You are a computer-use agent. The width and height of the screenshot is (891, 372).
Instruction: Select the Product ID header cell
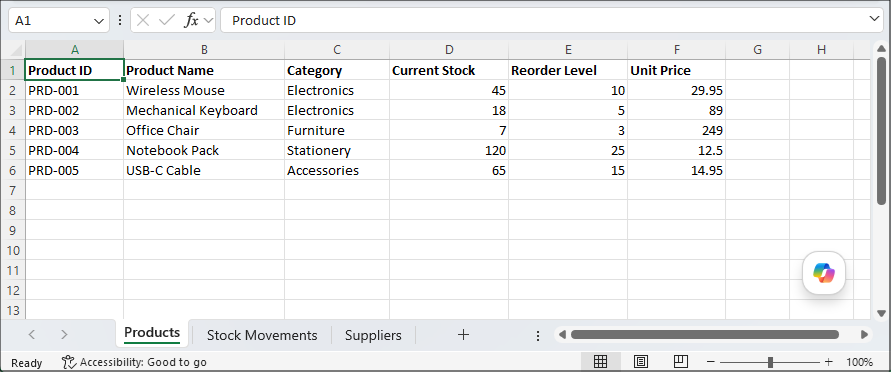pyautogui.click(x=74, y=70)
